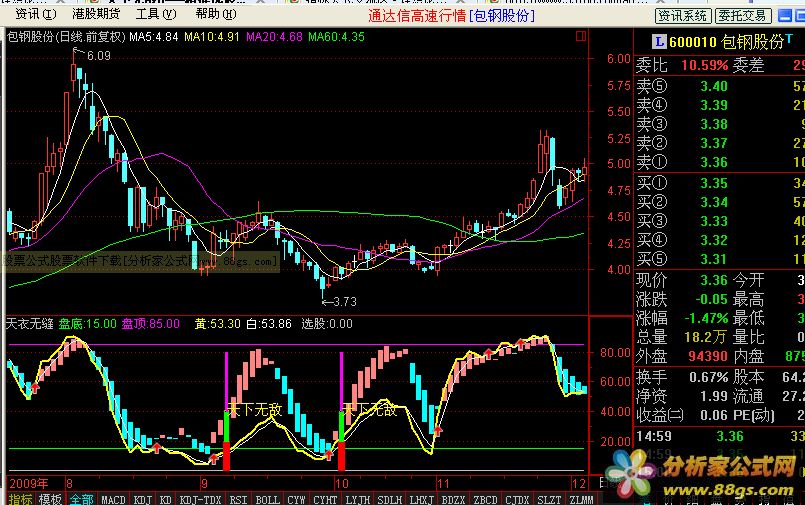Click the 白:53.86 value
Viewport: 805px width, 505px height.
[269, 324]
